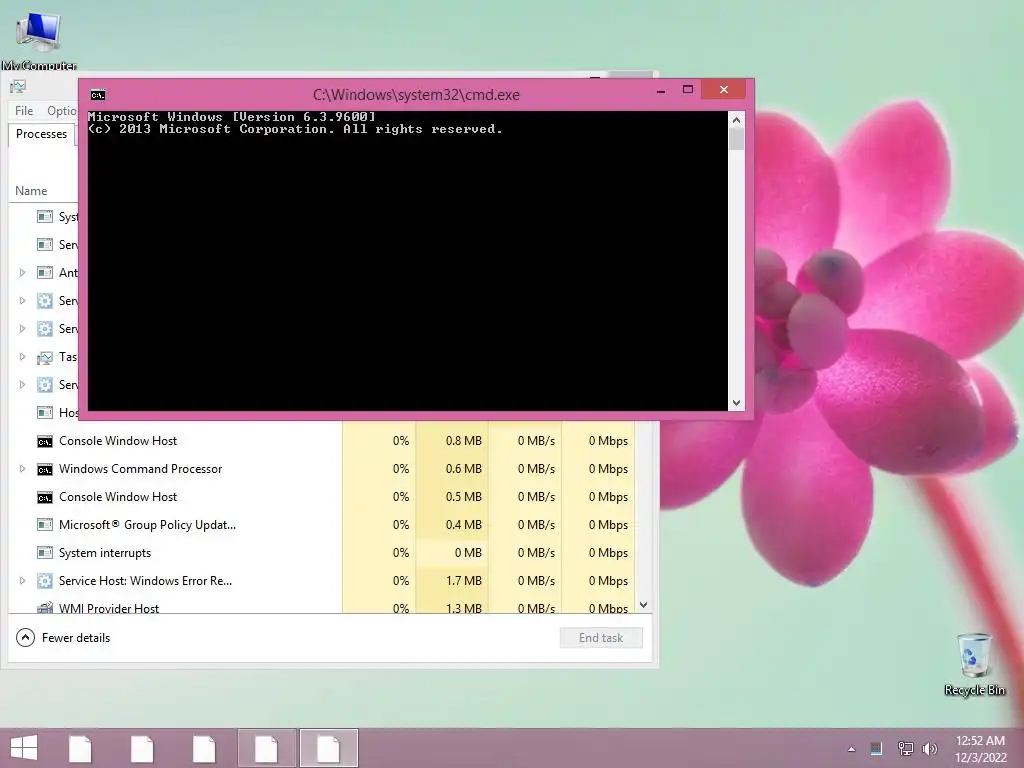Switch to the highlighted fifth taskbar app icon
This screenshot has width=1024, height=768.
pos(328,748)
